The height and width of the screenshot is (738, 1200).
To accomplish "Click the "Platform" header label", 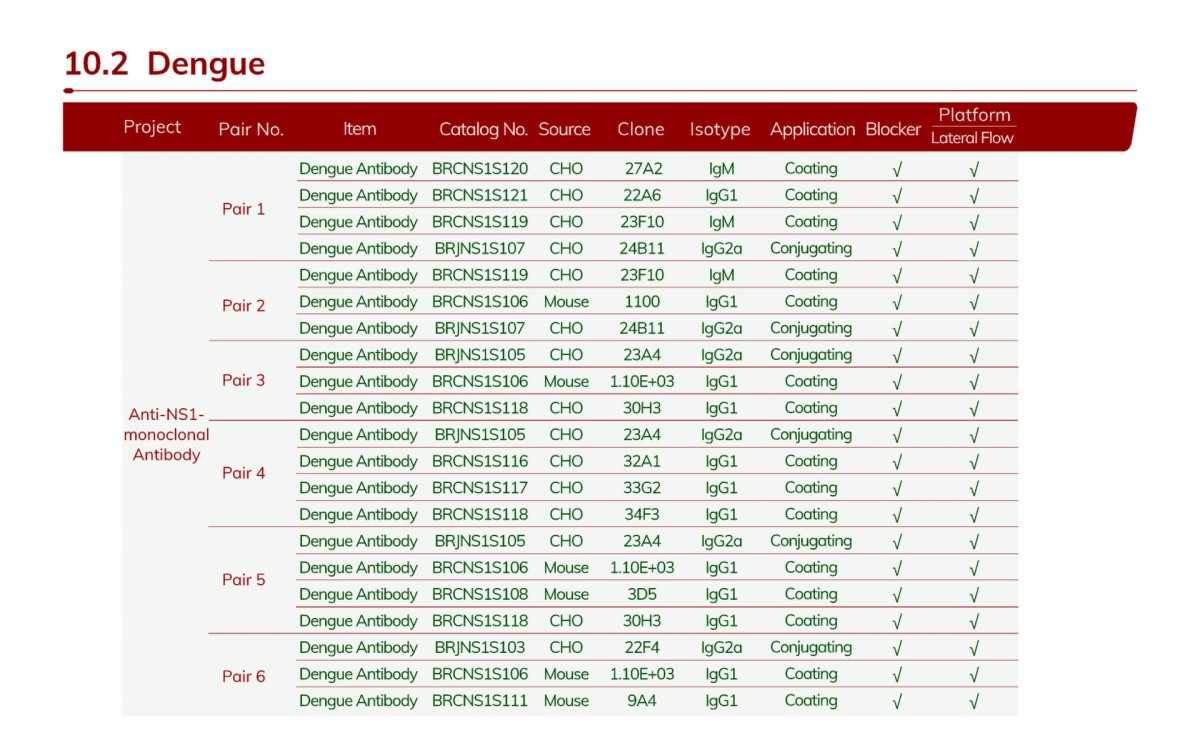I will [973, 114].
